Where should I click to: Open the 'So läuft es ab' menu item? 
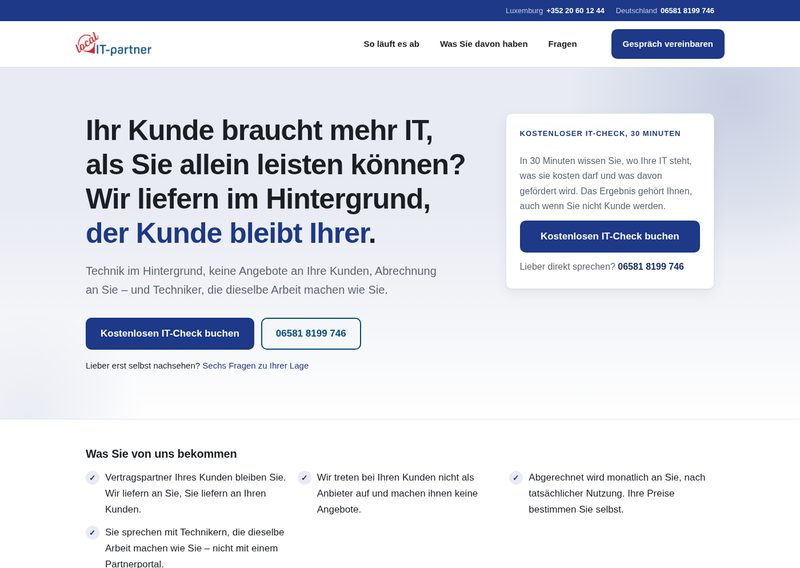pos(391,44)
